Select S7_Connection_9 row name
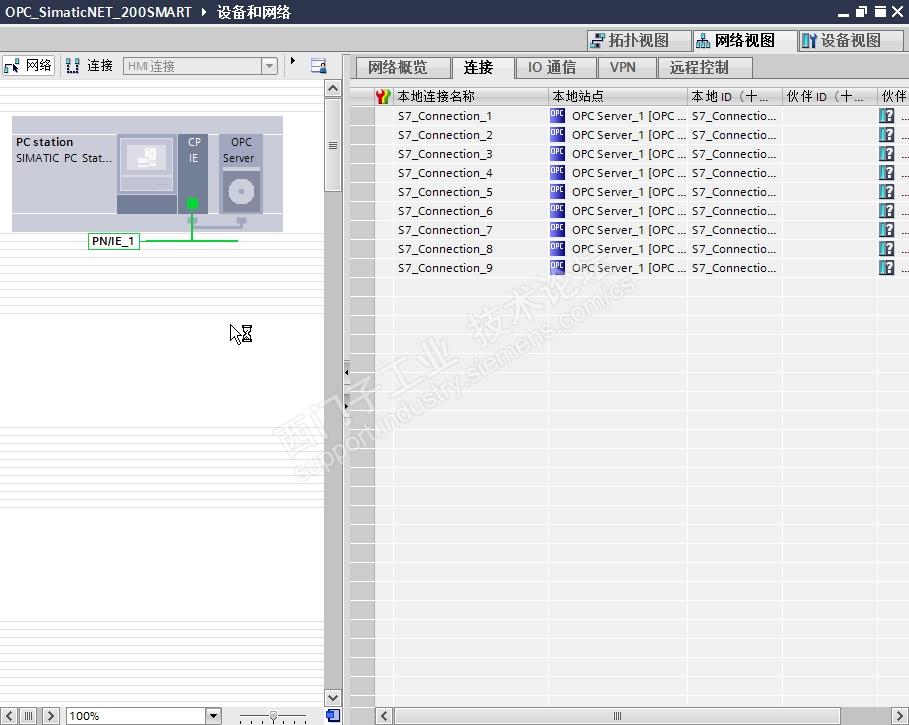Viewport: 909px width, 725px height. 445,268
